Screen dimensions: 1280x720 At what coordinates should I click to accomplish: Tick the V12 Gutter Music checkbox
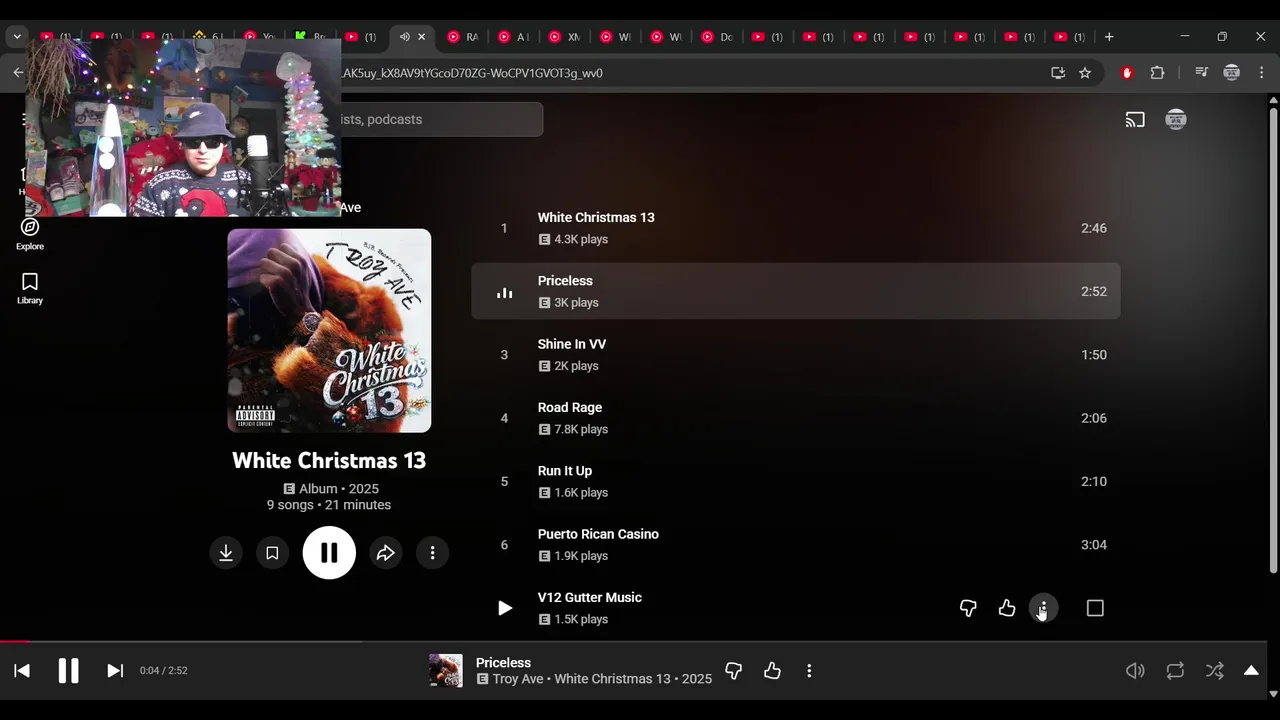point(1095,608)
